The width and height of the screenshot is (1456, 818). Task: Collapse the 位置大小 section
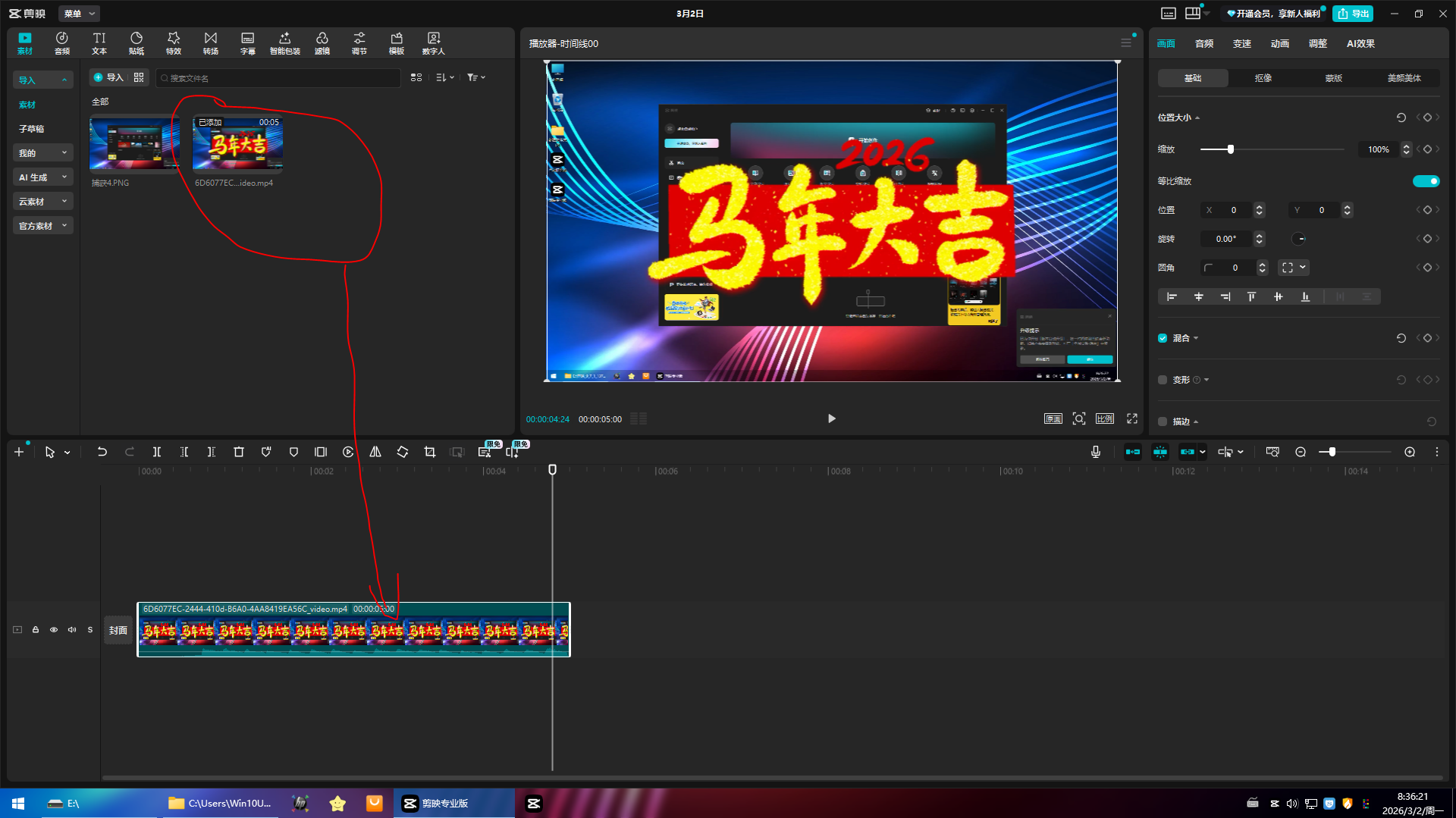click(x=1198, y=118)
